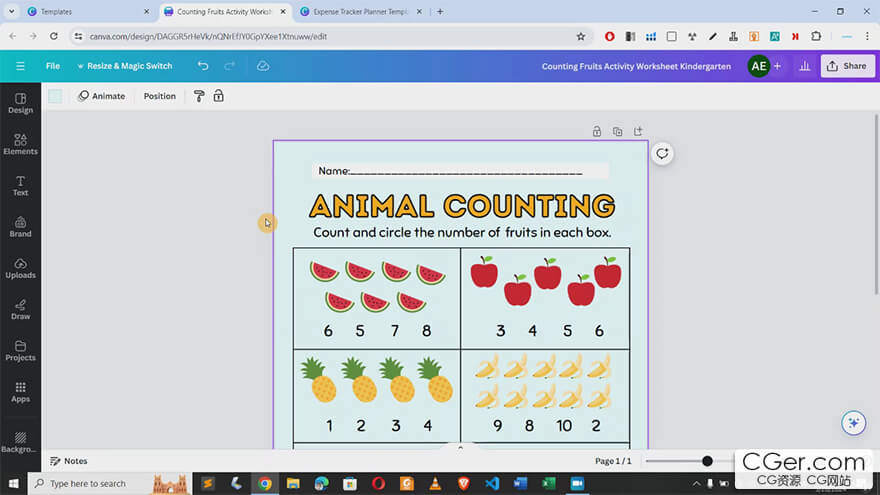
Task: Open File Explorer from taskbar
Action: (x=293, y=483)
